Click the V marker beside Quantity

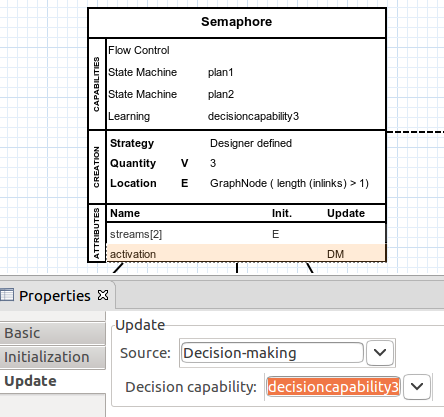click(x=185, y=163)
